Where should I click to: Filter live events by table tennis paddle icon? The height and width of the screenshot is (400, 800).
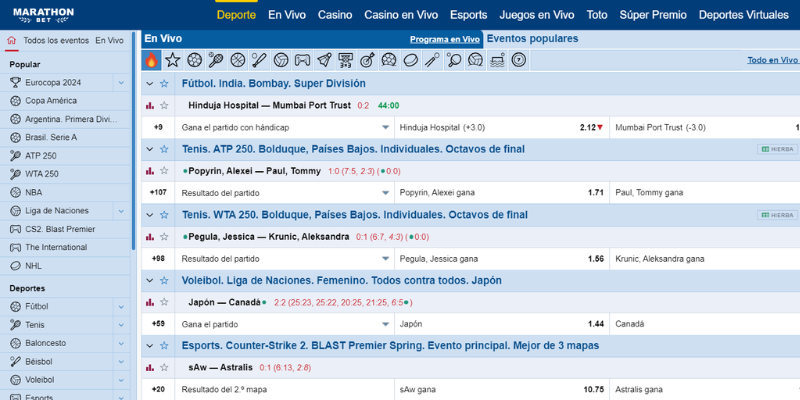[x=454, y=60]
